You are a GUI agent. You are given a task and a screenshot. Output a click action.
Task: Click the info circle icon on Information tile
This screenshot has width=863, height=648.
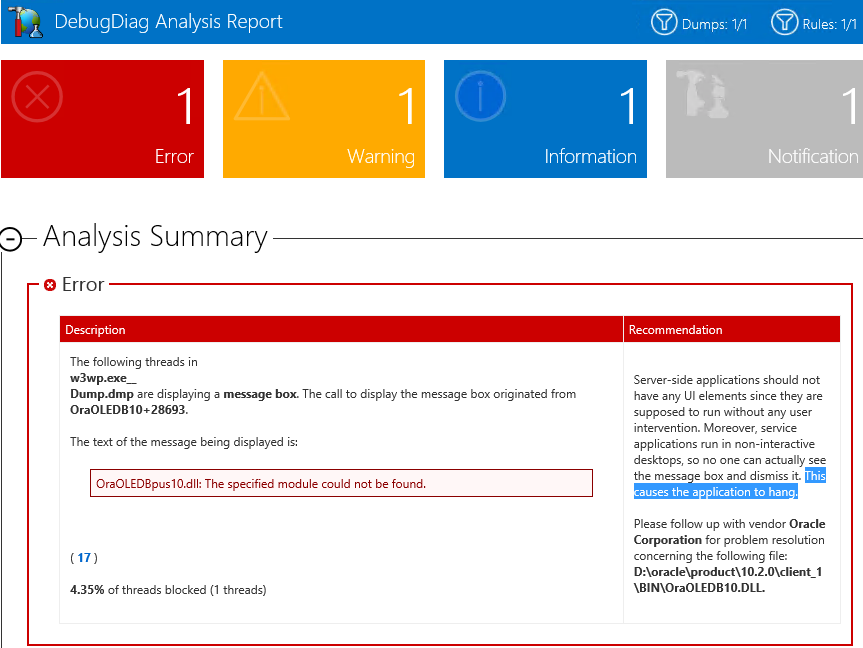coord(481,97)
